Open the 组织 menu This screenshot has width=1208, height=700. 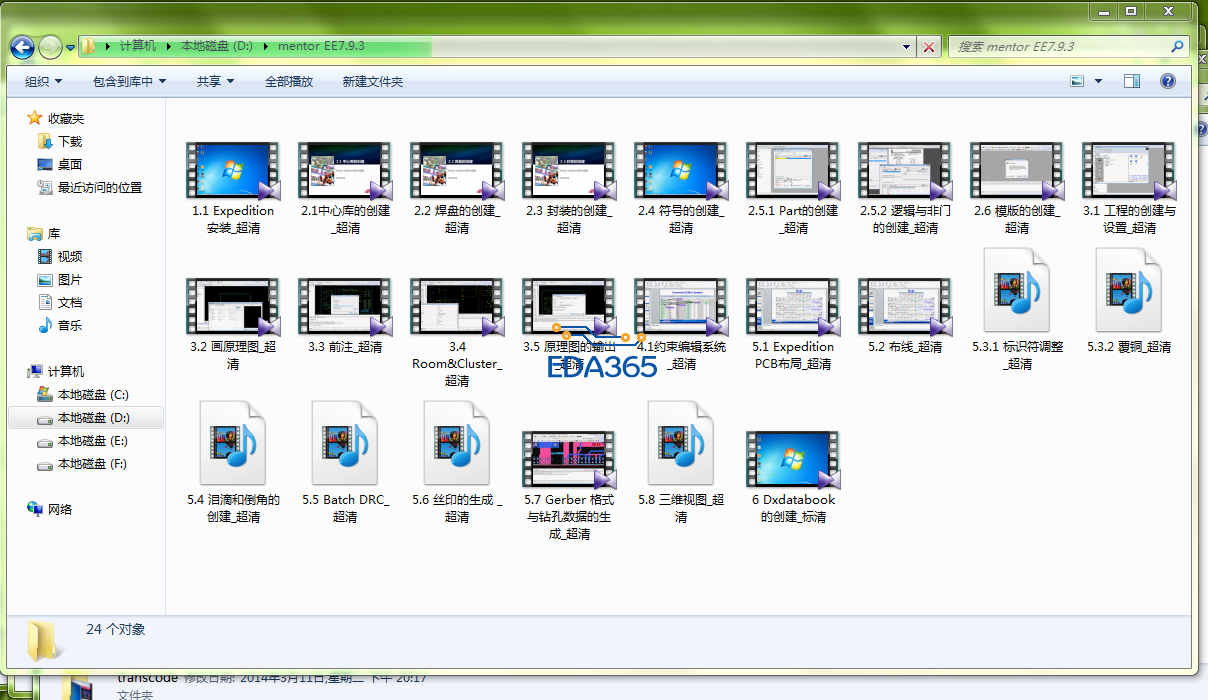(44, 81)
